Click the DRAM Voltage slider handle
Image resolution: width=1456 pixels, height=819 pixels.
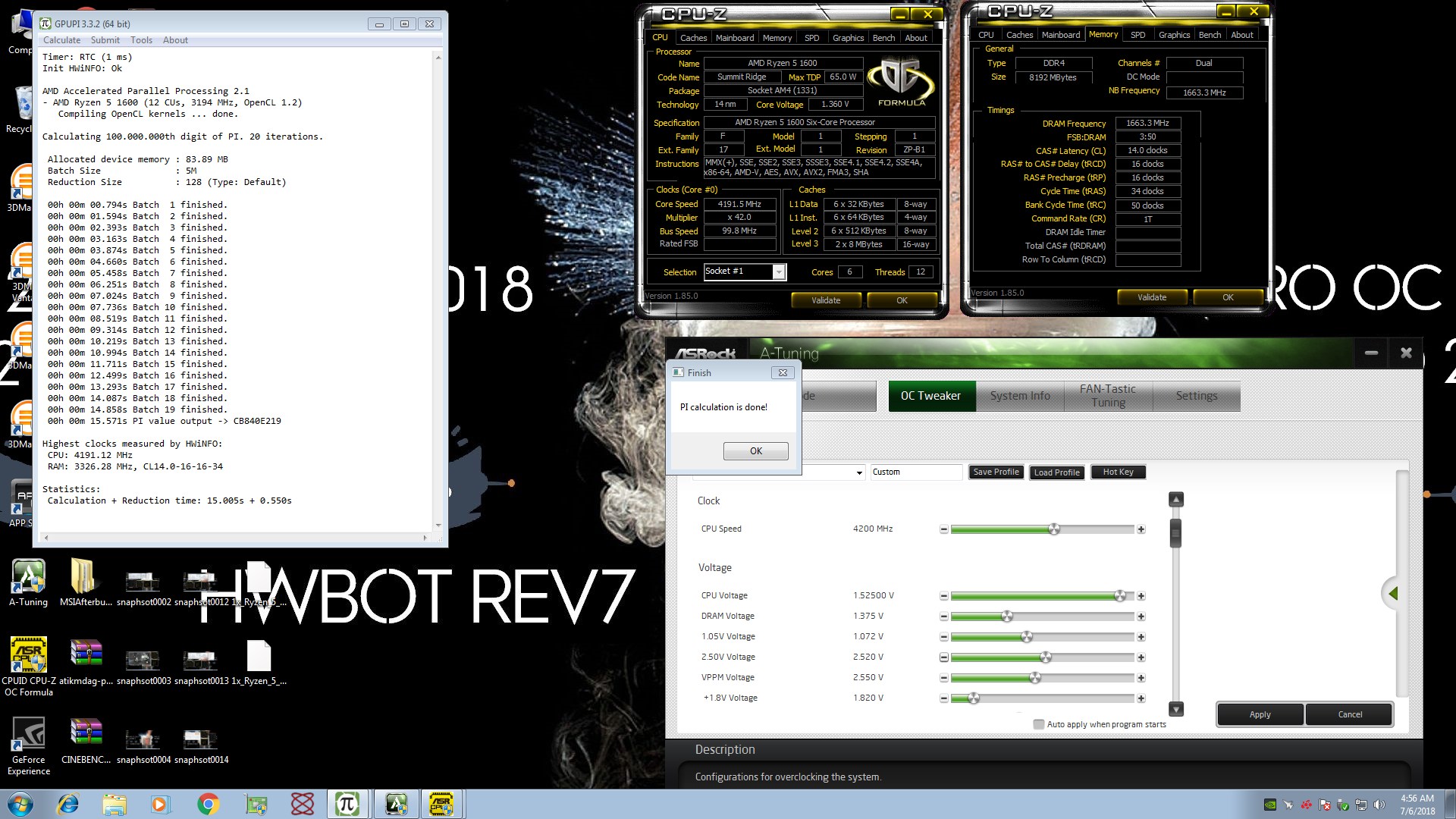point(1007,617)
